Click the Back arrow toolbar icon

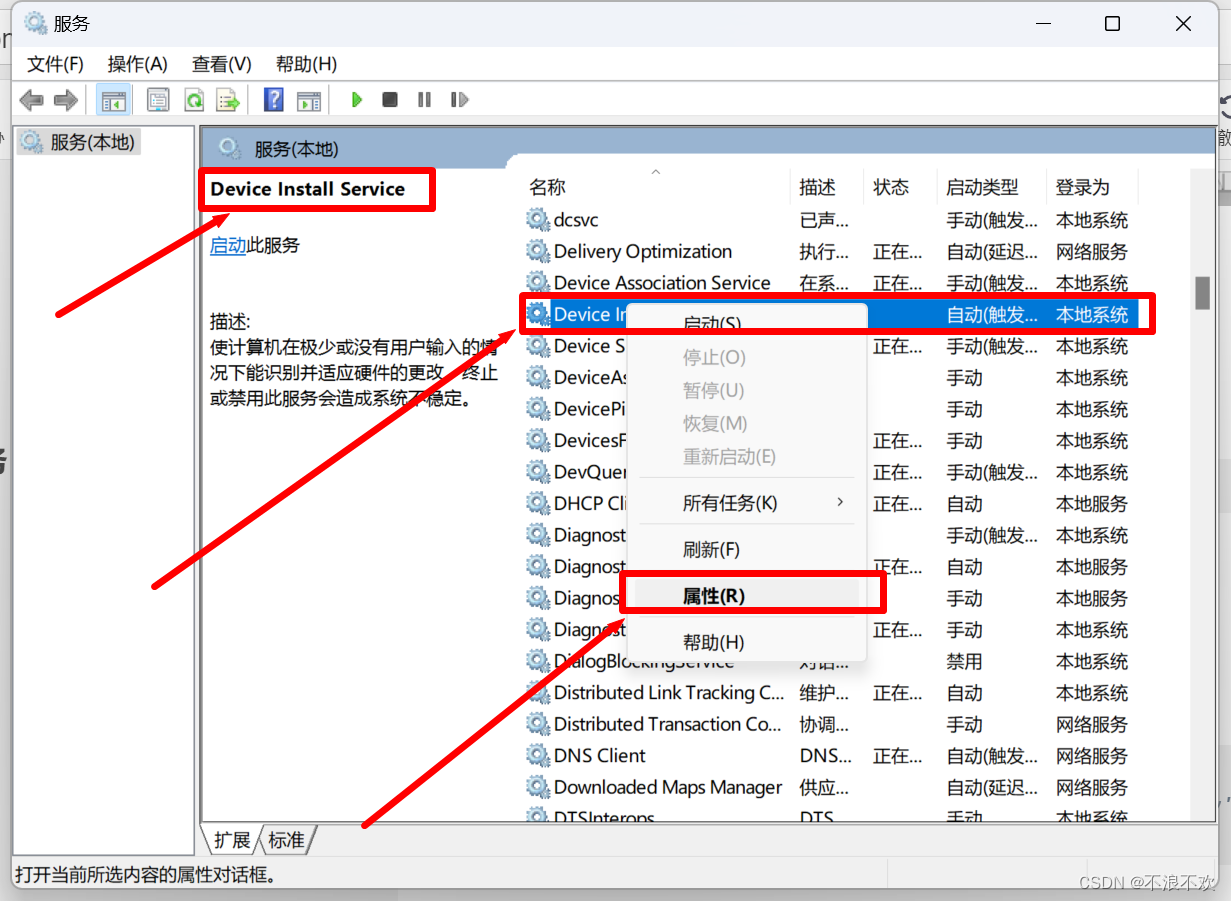[x=32, y=100]
